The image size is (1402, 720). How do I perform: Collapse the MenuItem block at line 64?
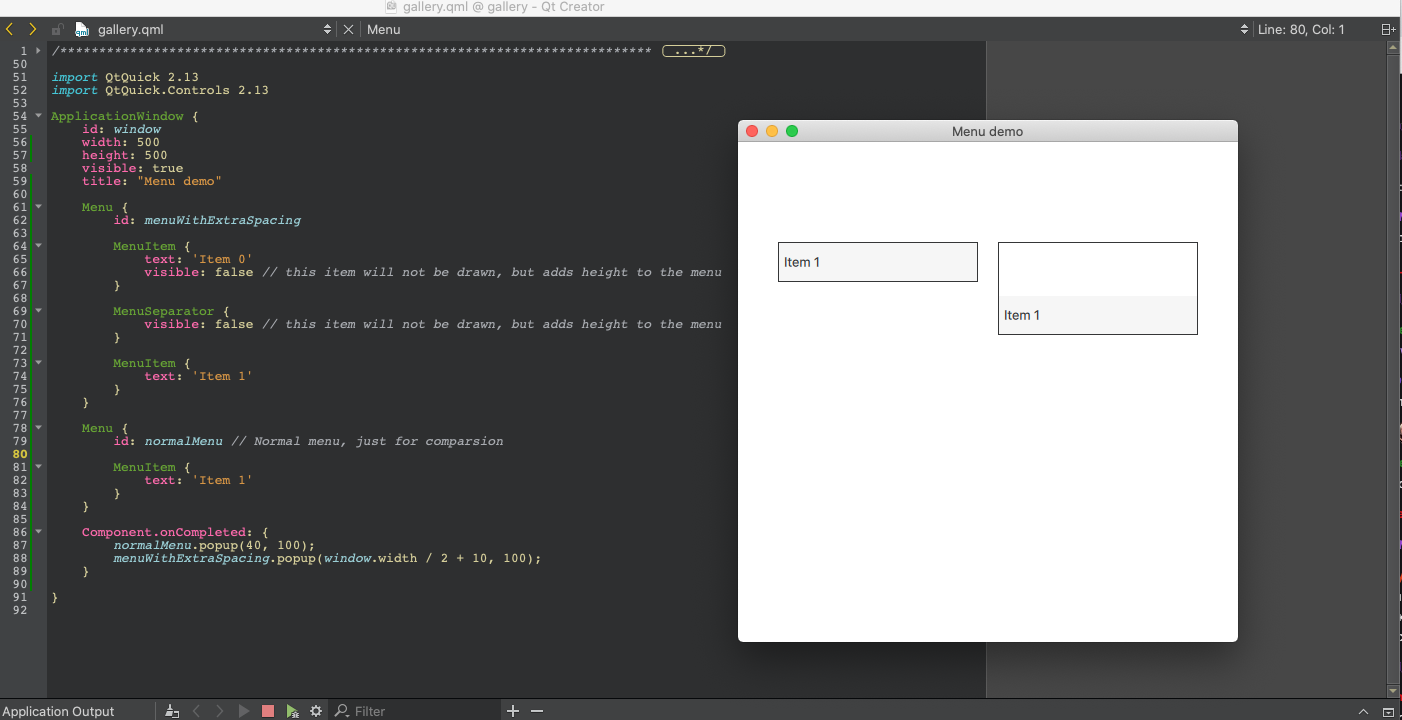[x=39, y=246]
